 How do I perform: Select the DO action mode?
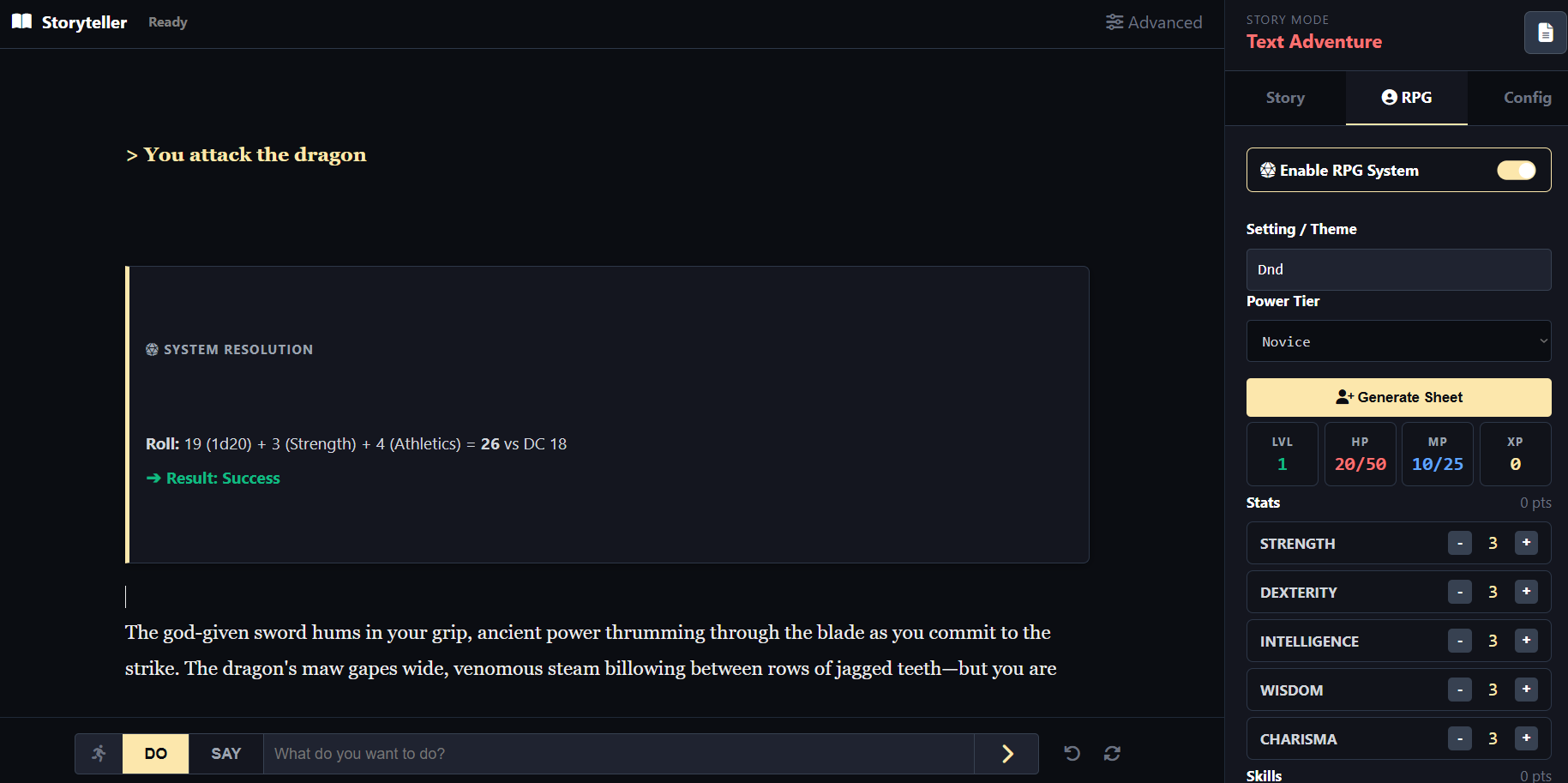[156, 753]
